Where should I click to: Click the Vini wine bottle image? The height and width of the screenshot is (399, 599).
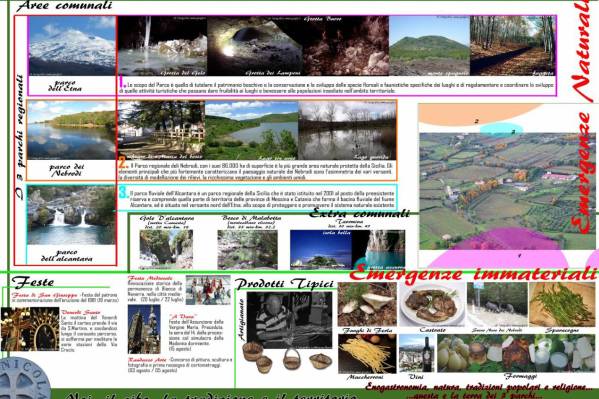point(417,353)
